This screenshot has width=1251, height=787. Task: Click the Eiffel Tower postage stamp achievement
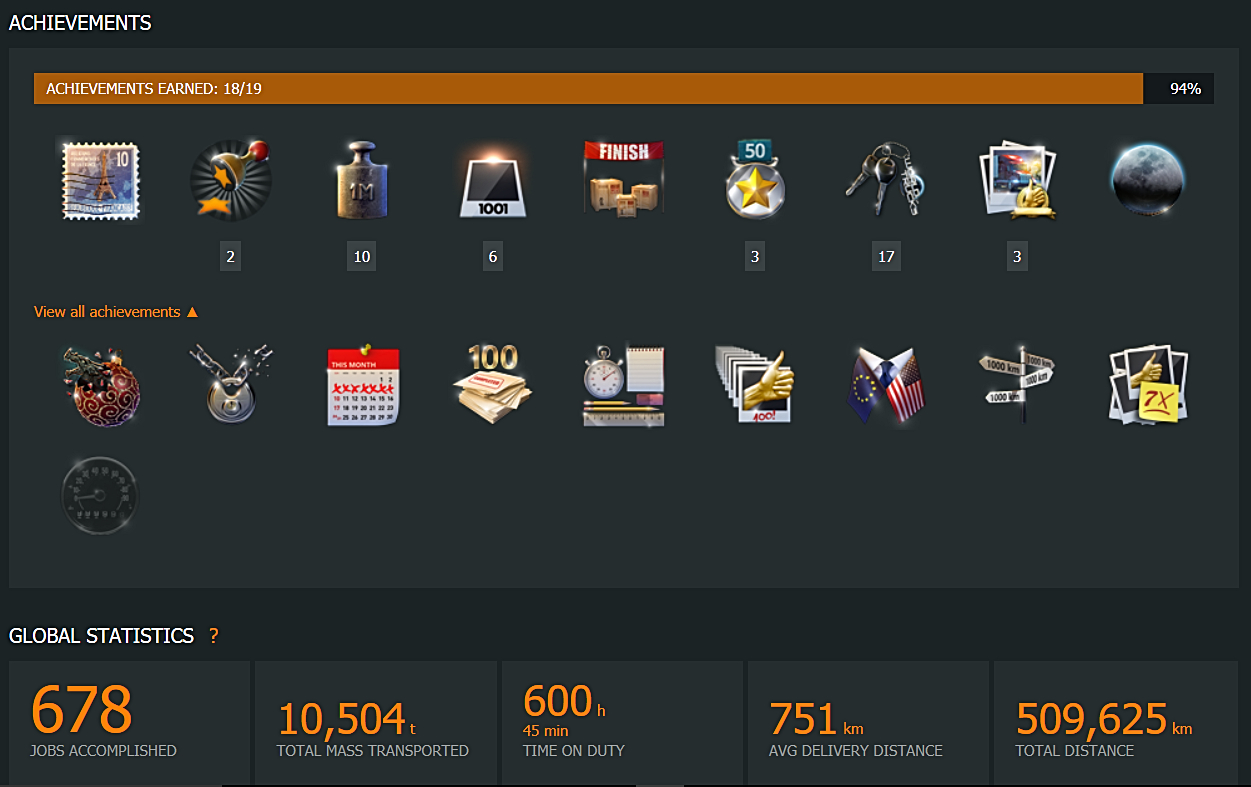point(100,180)
